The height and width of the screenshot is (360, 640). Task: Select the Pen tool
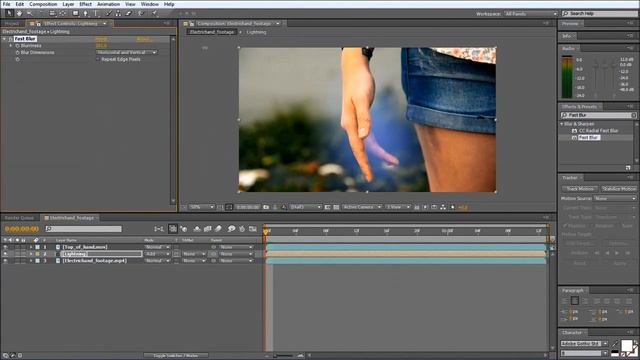(86, 13)
